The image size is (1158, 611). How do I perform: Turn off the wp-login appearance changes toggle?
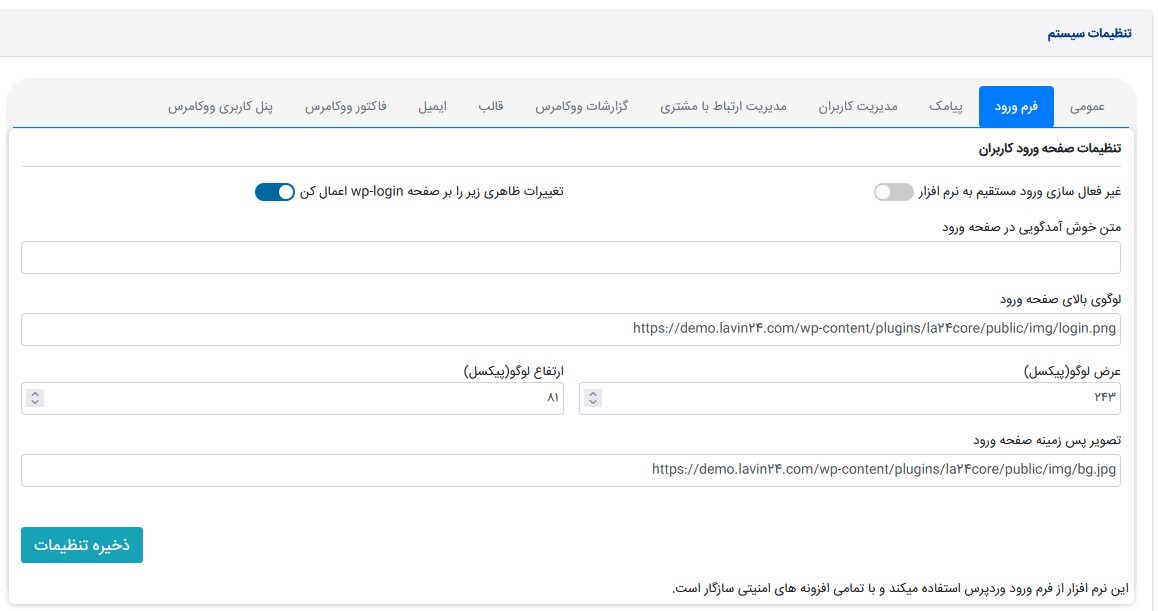coord(275,192)
